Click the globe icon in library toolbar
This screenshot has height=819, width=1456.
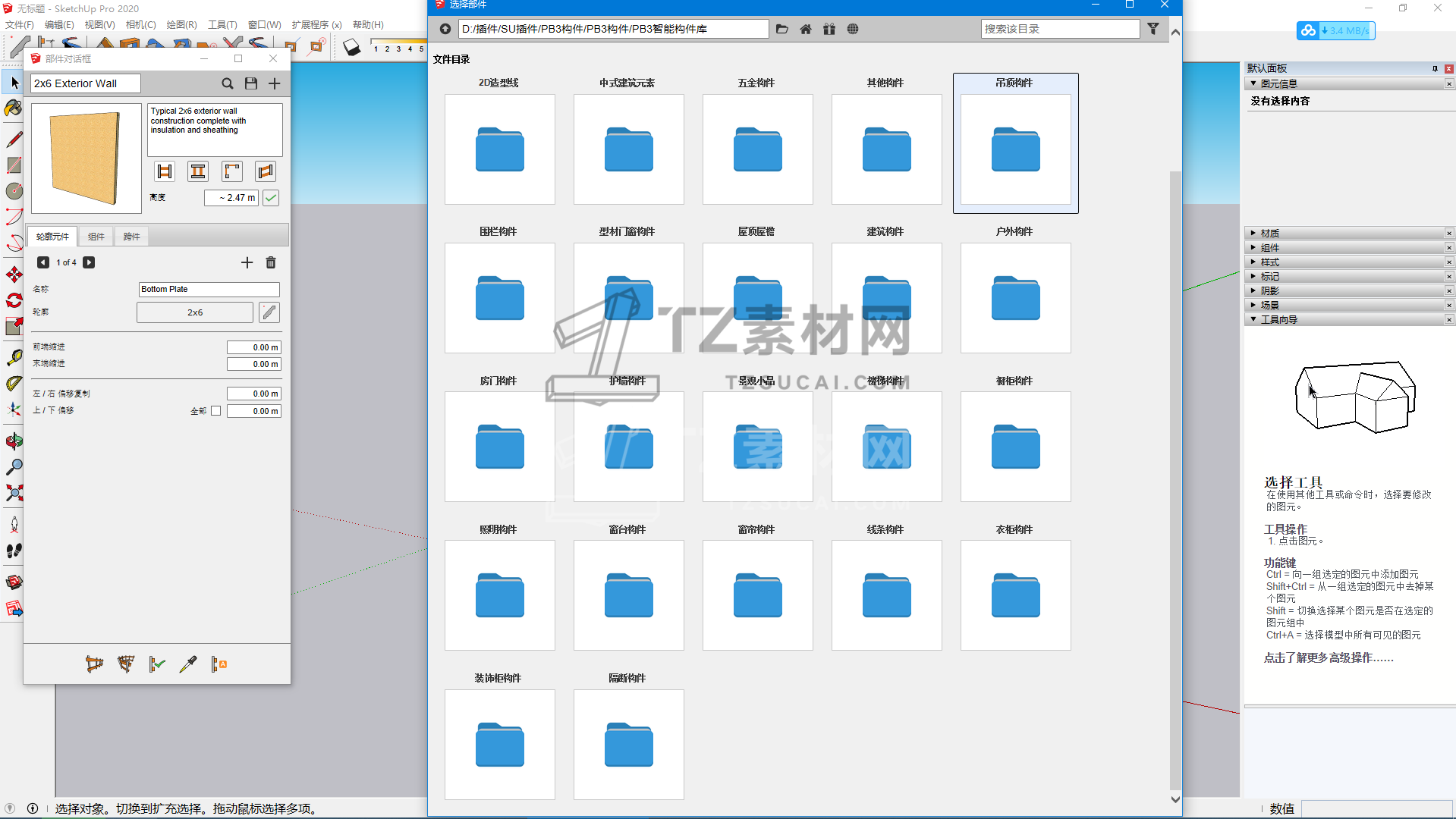click(853, 29)
